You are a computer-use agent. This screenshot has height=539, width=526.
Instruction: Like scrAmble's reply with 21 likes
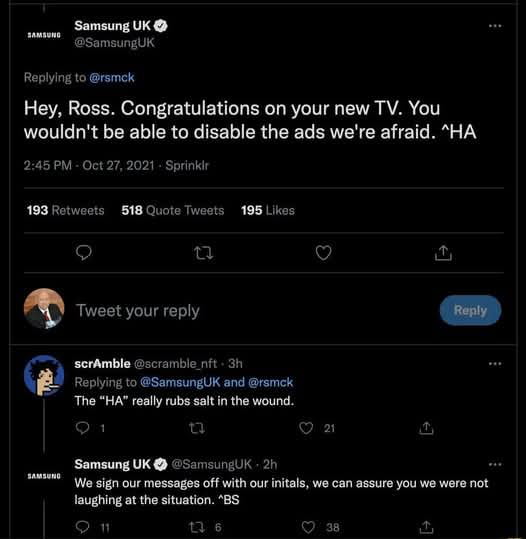(x=306, y=428)
